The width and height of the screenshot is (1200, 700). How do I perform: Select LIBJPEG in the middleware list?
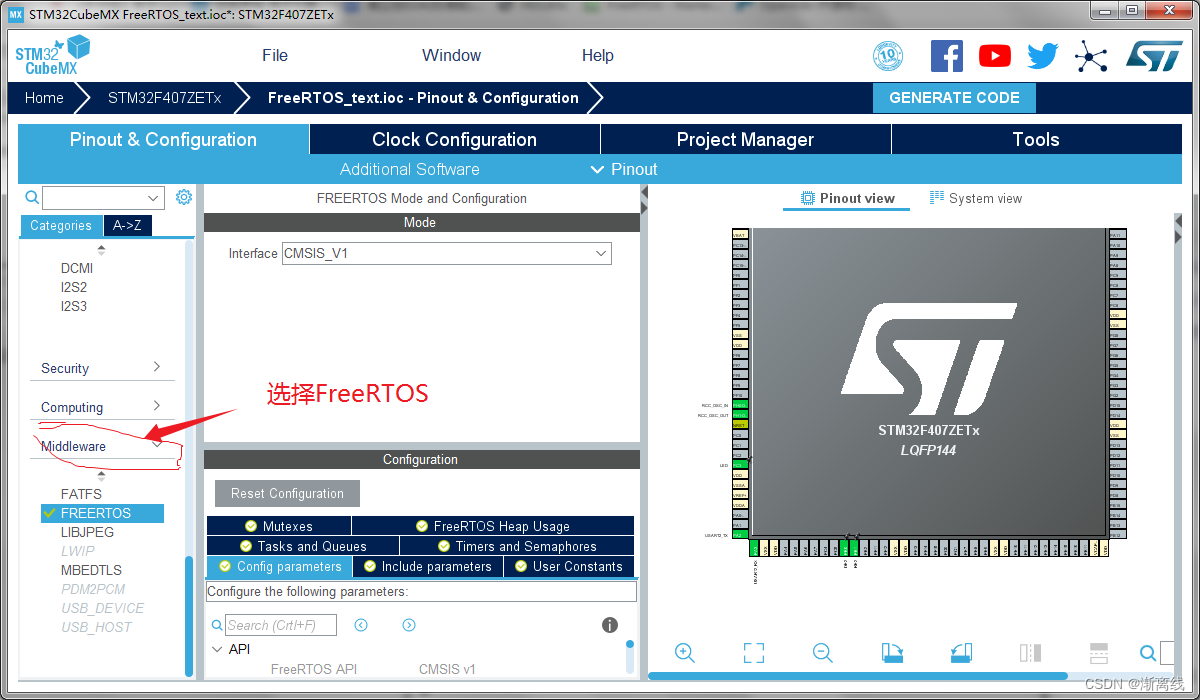click(87, 532)
